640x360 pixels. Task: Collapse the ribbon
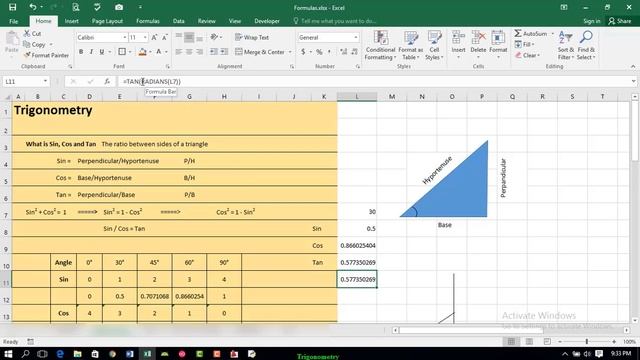pyautogui.click(x=633, y=67)
